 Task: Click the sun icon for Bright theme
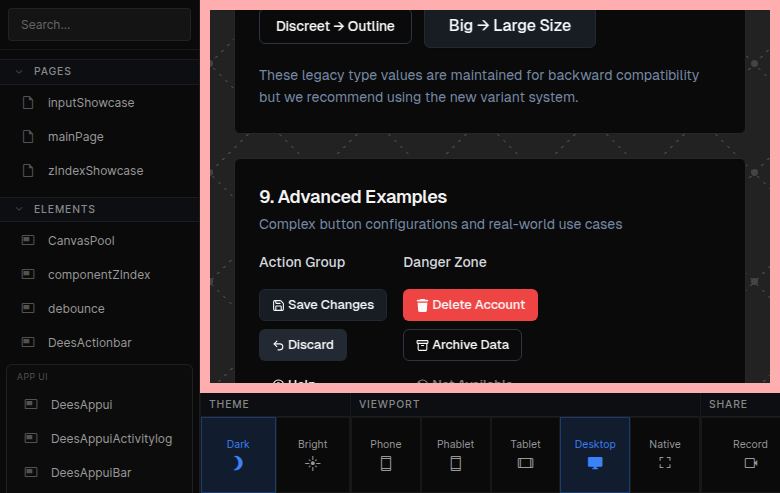pos(312,463)
